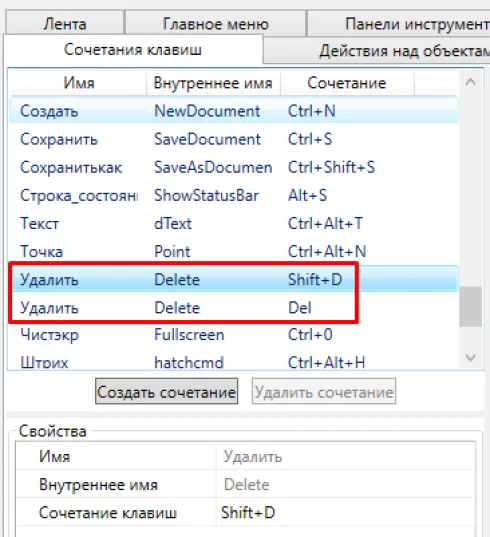
Task: Click the ShowStatusBar internal name cell
Action: click(206, 196)
